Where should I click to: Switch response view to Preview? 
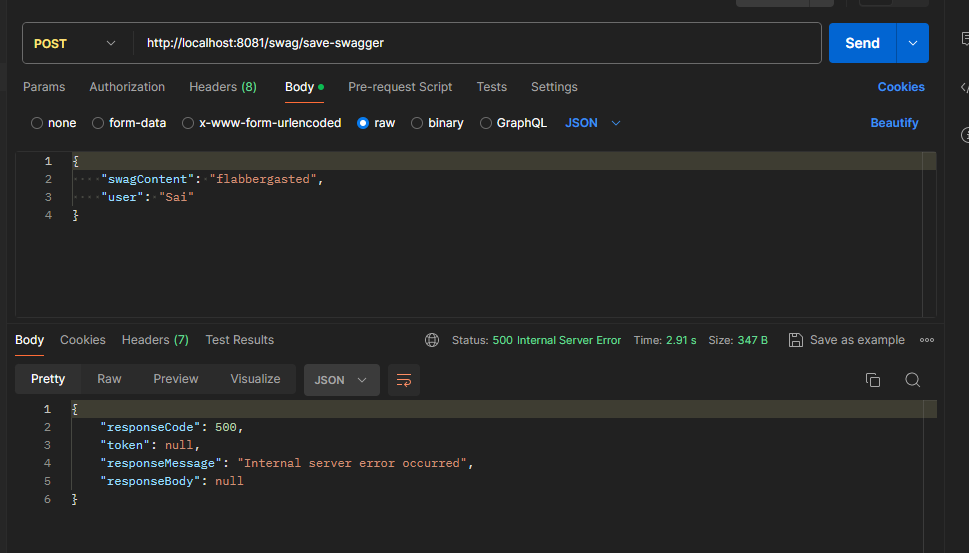(176, 379)
